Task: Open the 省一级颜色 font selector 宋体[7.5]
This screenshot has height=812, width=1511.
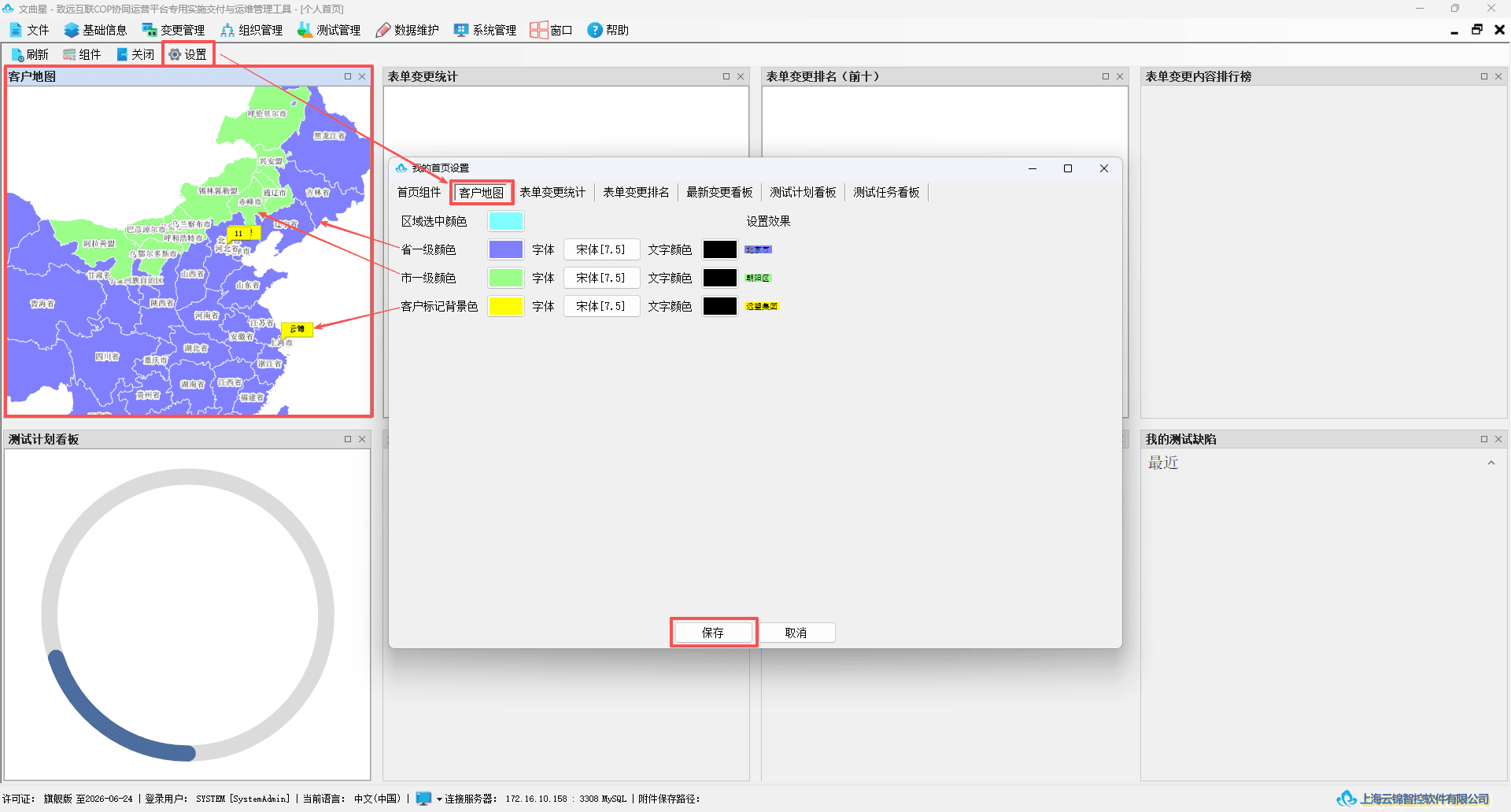Action: [x=601, y=249]
